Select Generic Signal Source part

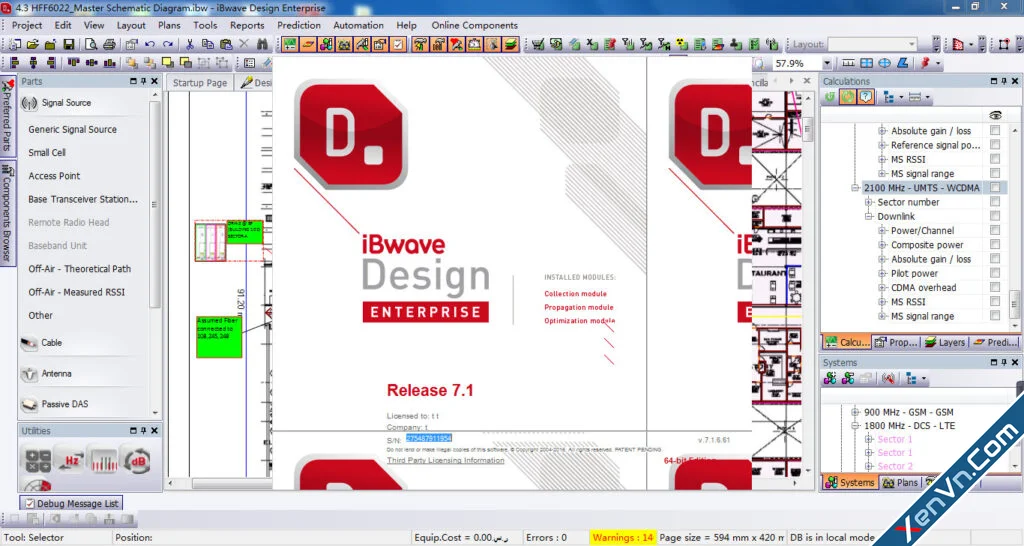pos(72,129)
